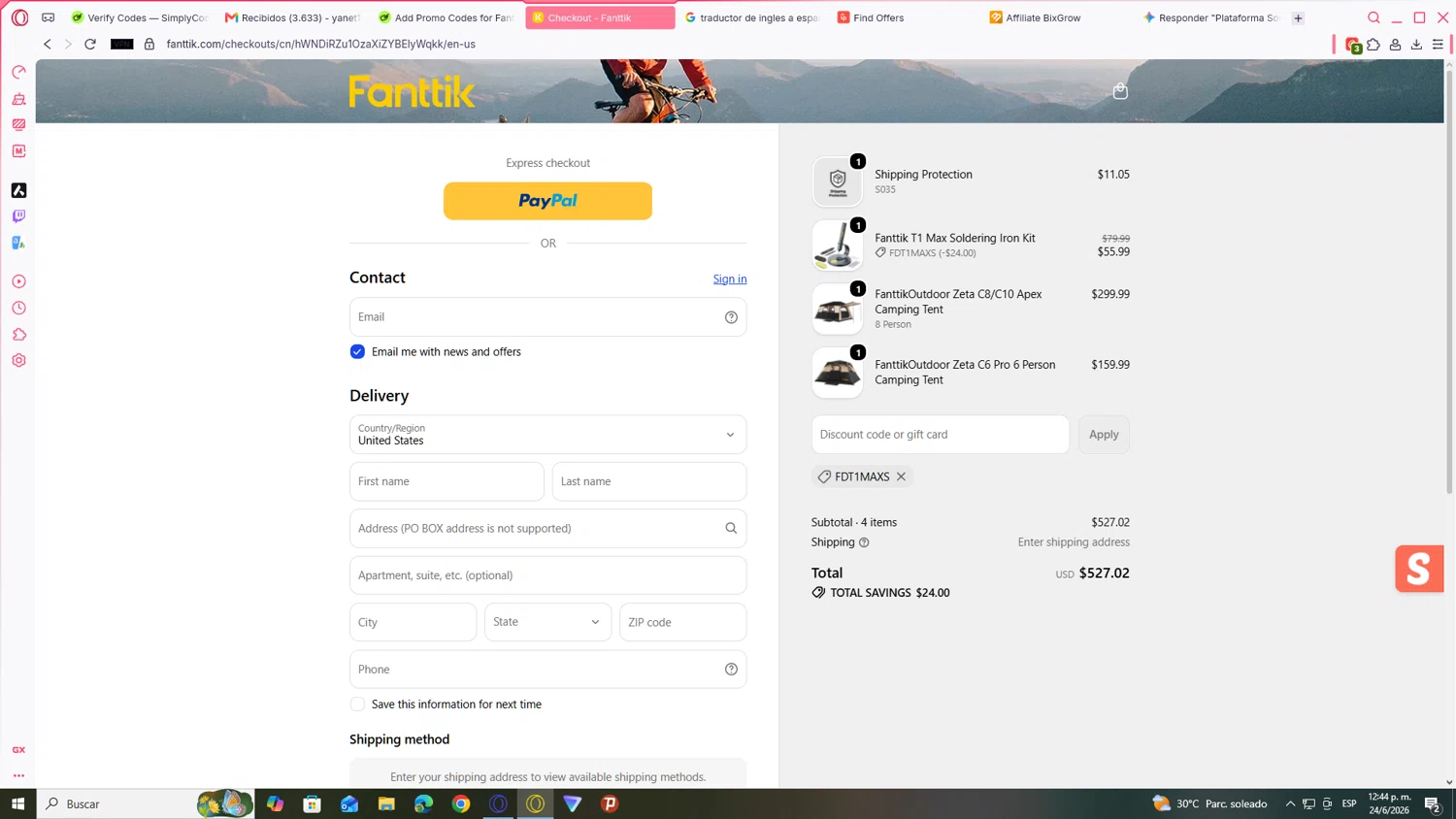The height and width of the screenshot is (819, 1456).
Task: Open the Twitch sidebar panel
Action: point(18,216)
